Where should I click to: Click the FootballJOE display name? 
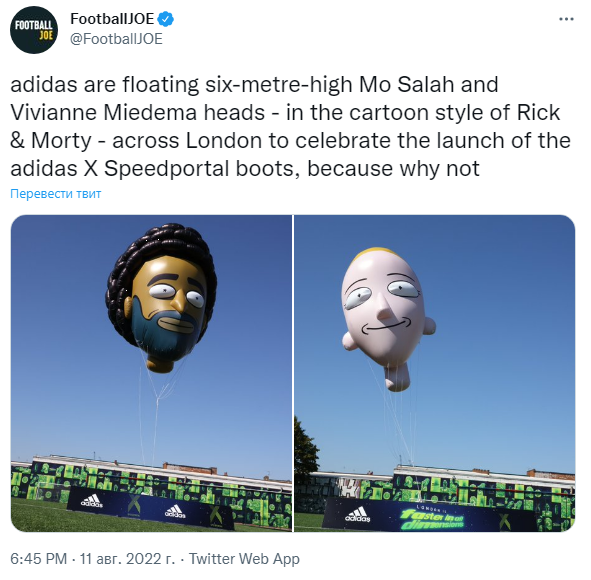tap(113, 19)
